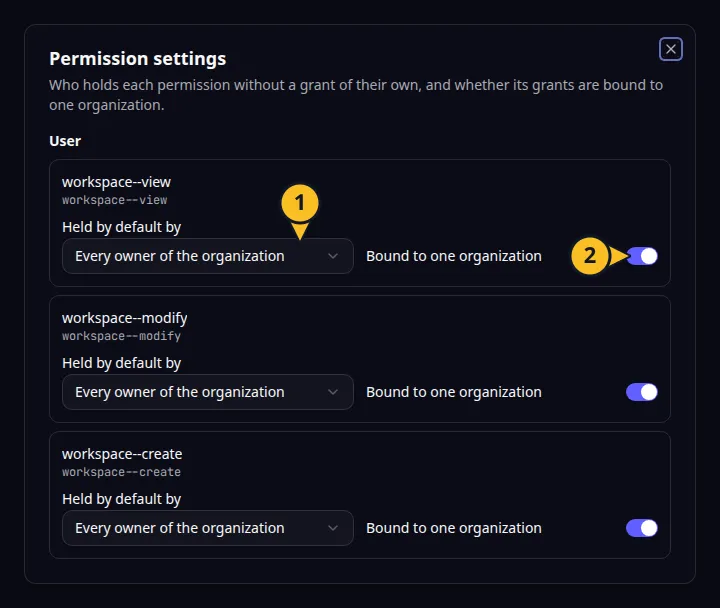
Task: Click the workspace--view Bound to one organization label
Action: click(454, 256)
